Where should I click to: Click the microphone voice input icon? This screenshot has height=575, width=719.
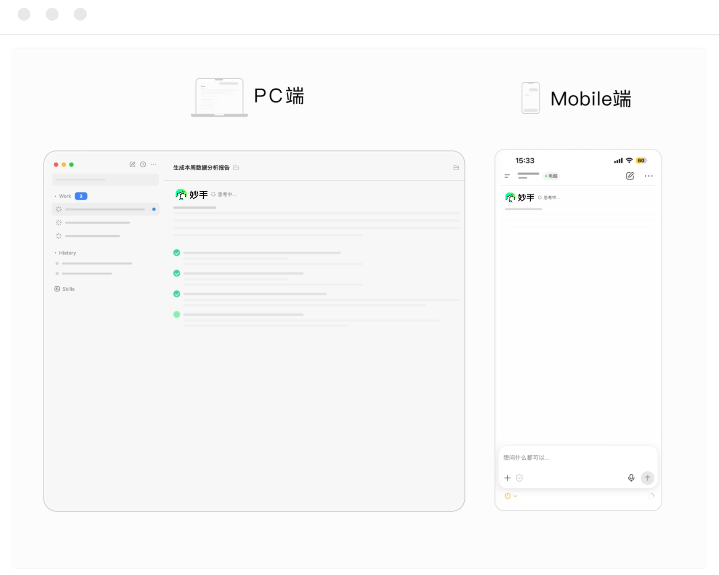631,478
